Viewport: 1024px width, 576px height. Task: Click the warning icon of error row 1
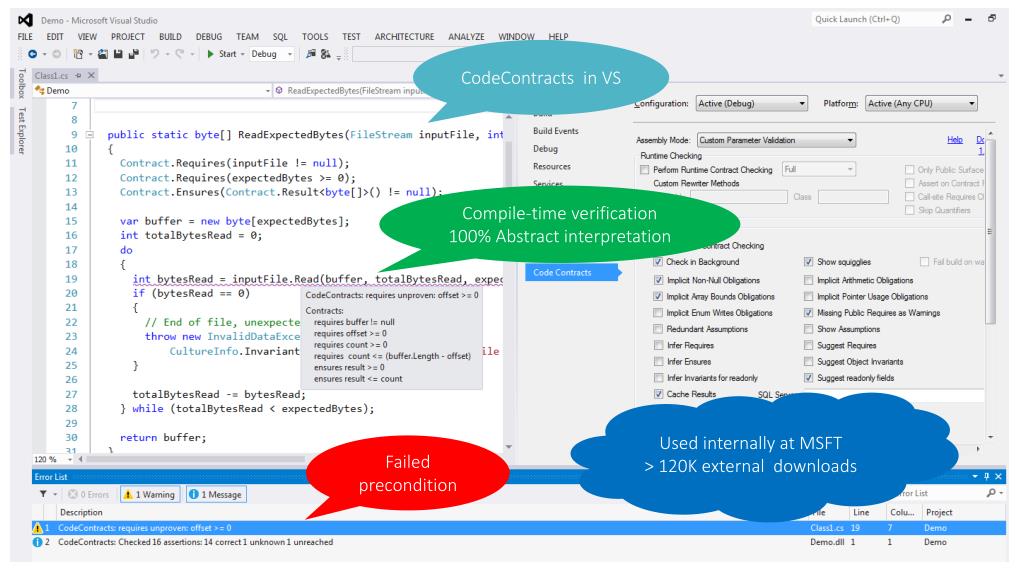tap(37, 528)
